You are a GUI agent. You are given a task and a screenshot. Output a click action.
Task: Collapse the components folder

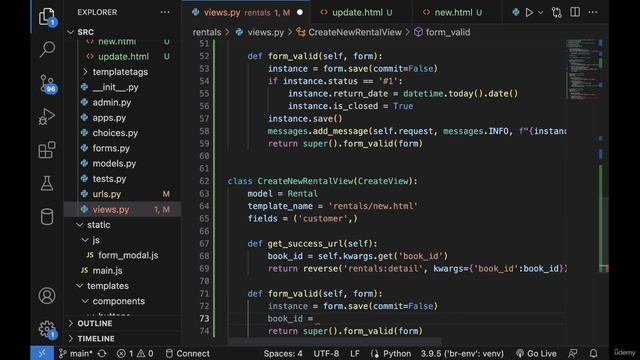click(x=118, y=301)
